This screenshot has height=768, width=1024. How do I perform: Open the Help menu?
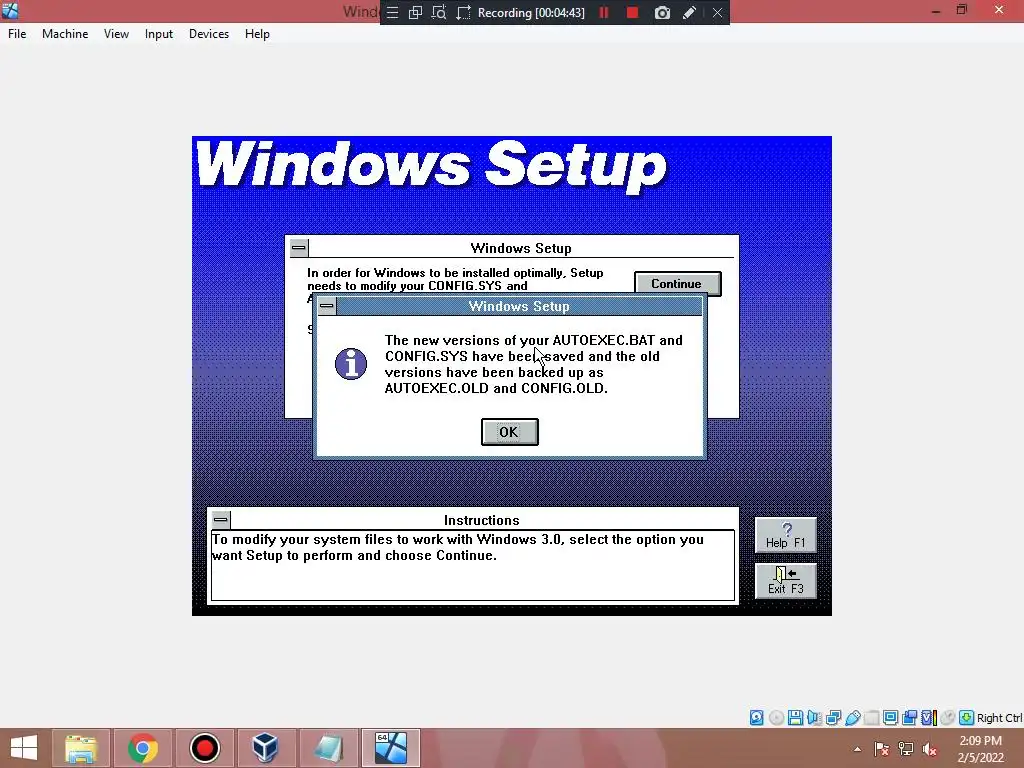257,34
